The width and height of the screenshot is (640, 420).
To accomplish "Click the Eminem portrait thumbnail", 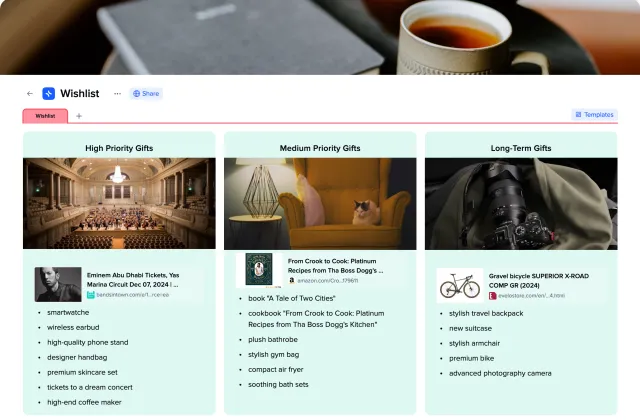I will click(x=58, y=284).
